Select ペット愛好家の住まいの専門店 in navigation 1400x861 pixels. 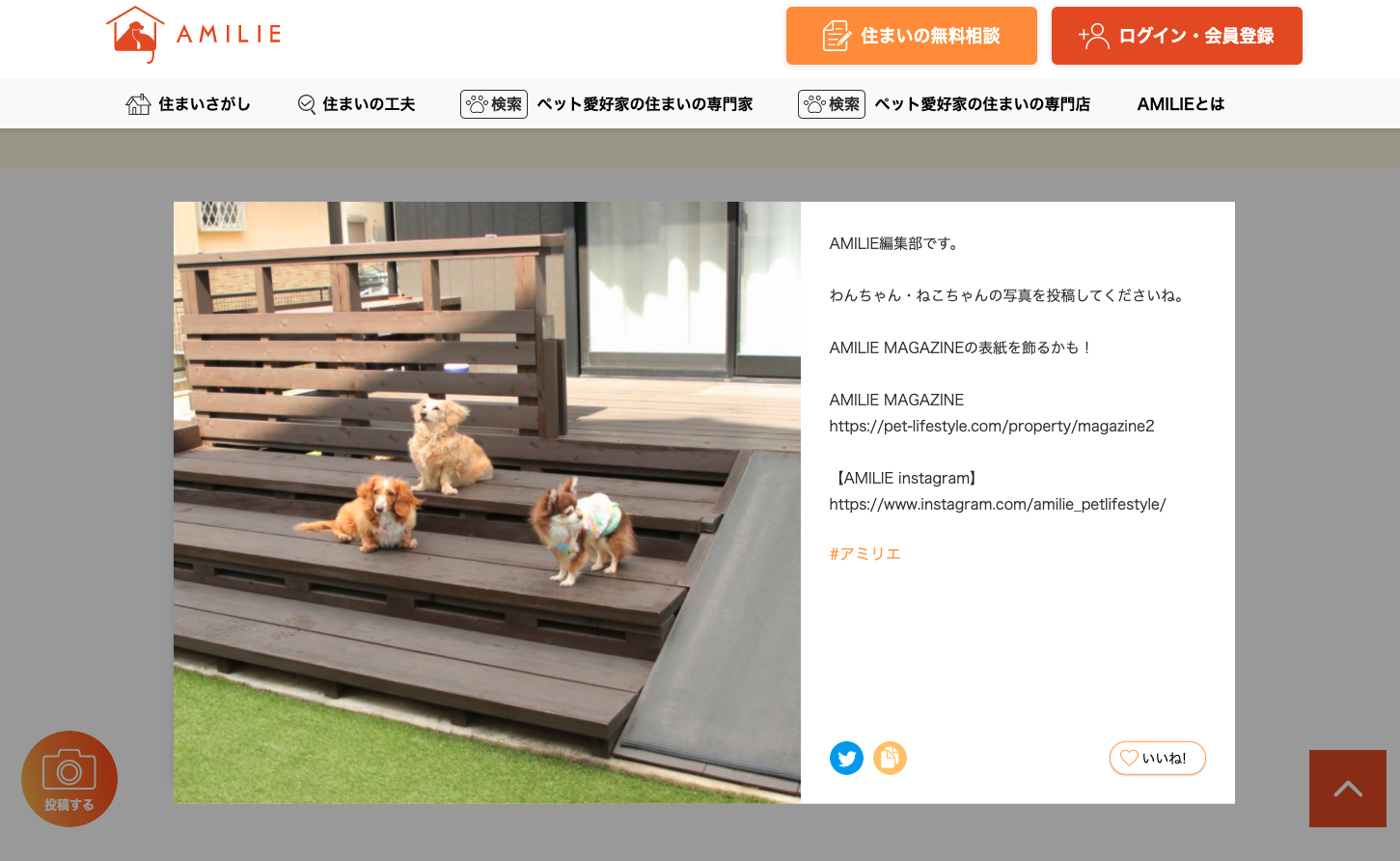982,104
